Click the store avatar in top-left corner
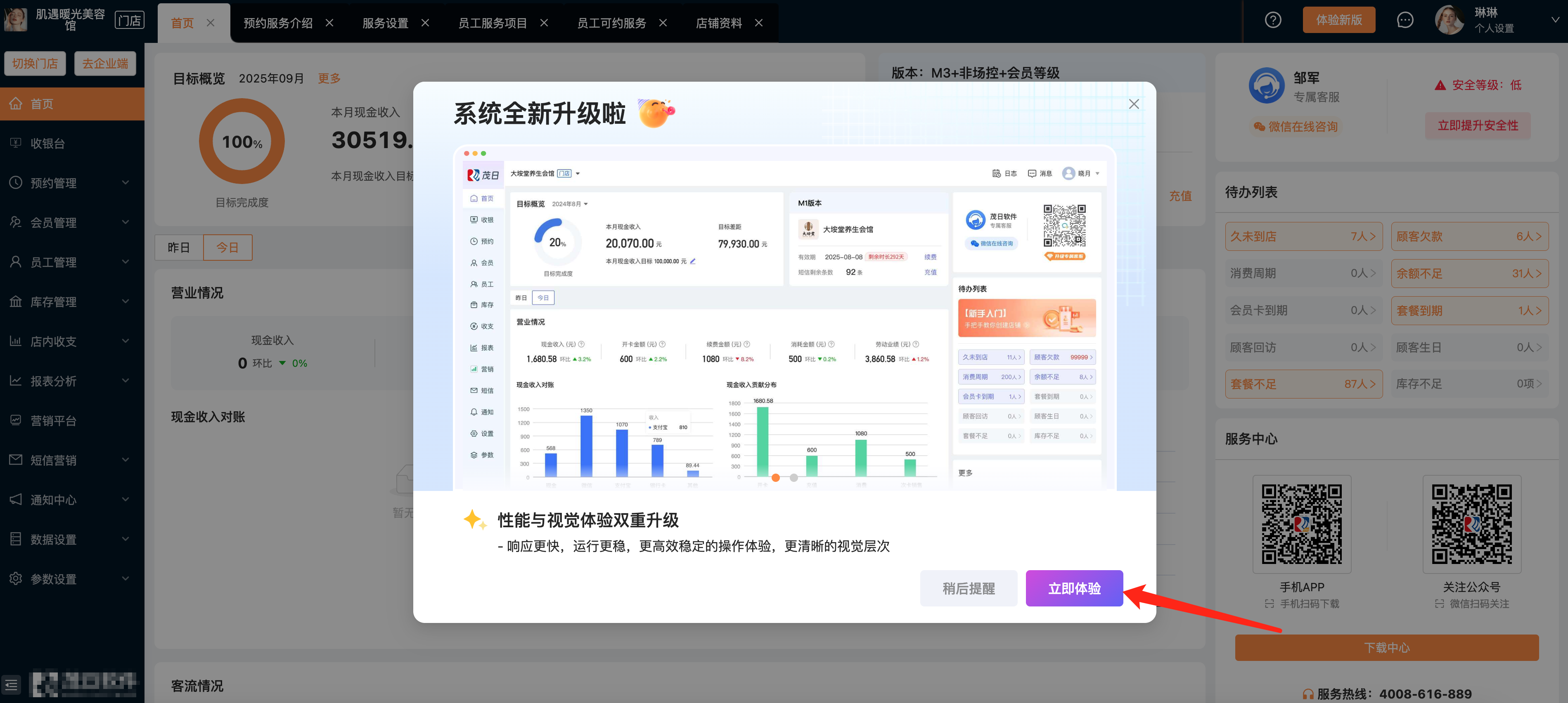The image size is (1568, 703). pyautogui.click(x=15, y=20)
